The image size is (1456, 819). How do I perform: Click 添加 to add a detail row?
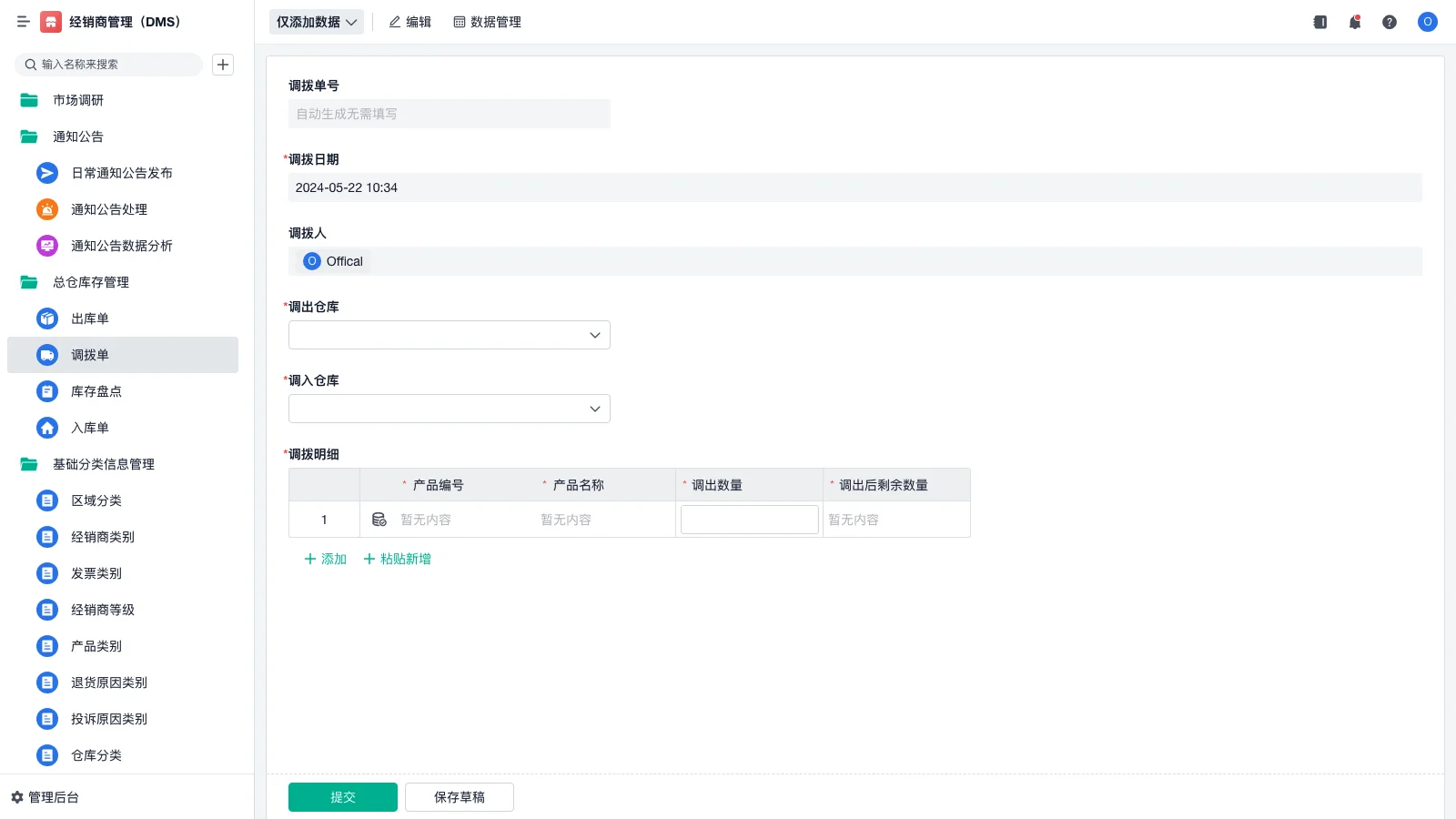[x=324, y=558]
